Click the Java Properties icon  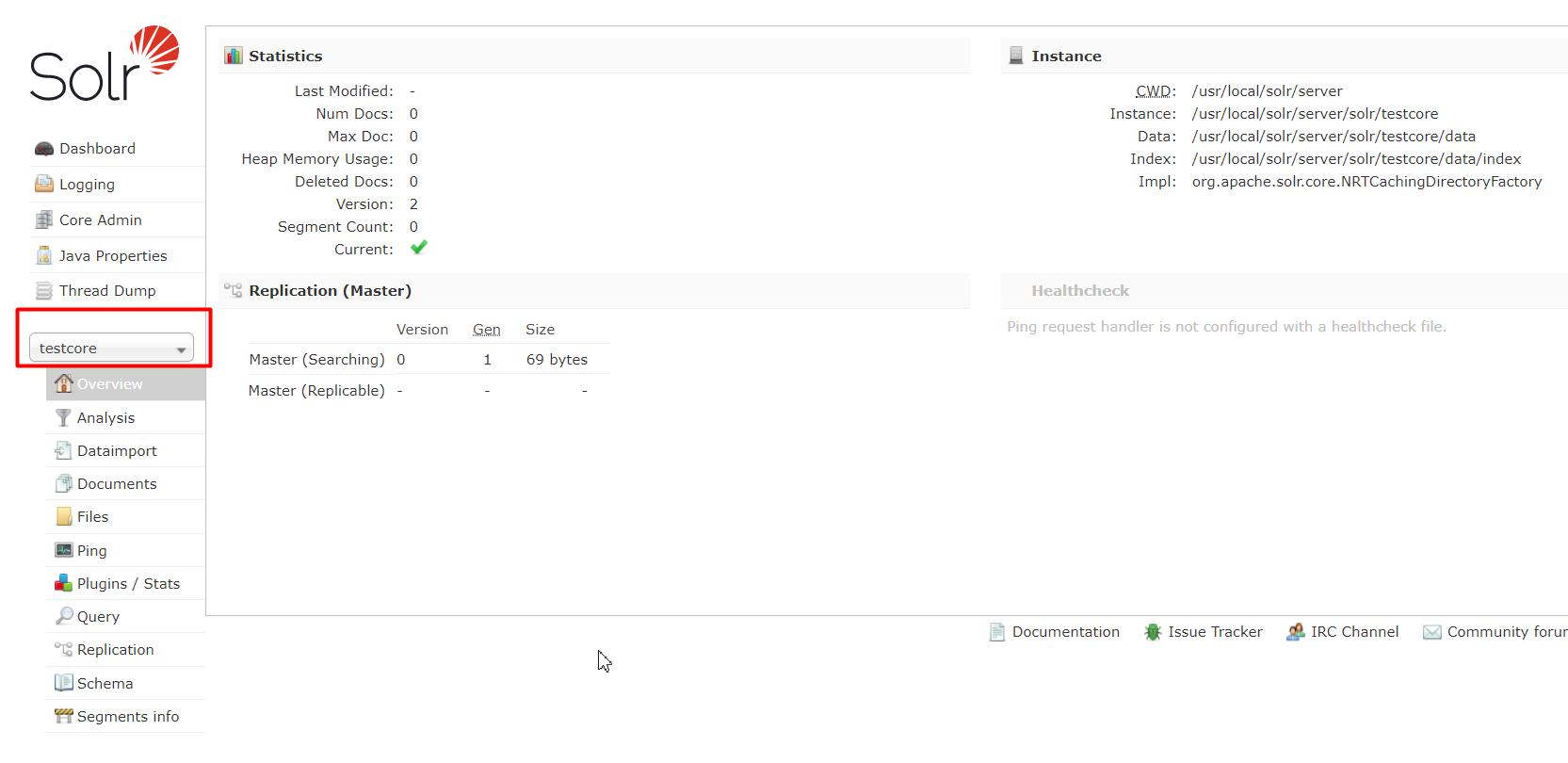[x=44, y=255]
